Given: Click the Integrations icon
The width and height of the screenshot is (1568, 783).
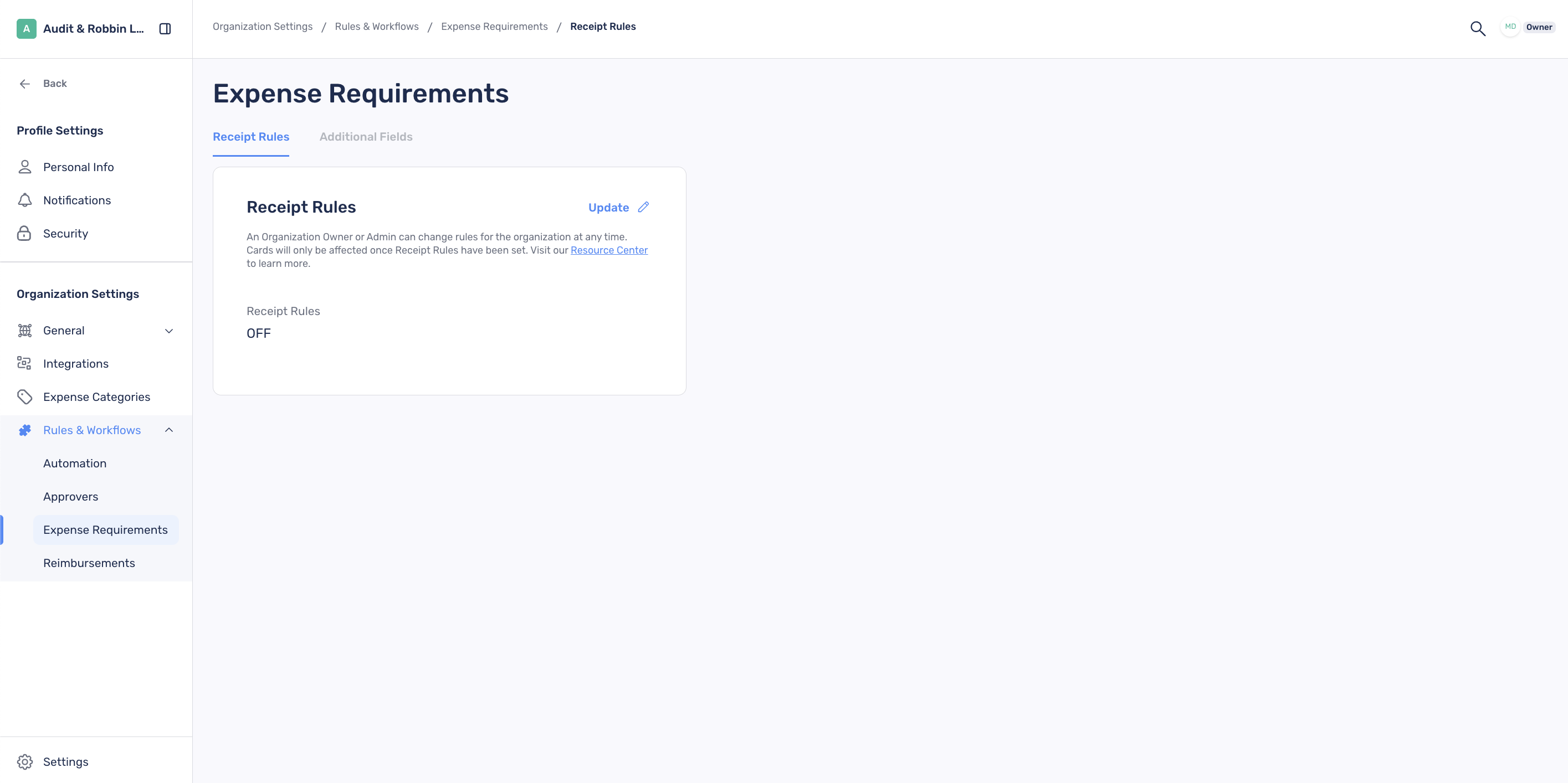Looking at the screenshot, I should (x=24, y=363).
